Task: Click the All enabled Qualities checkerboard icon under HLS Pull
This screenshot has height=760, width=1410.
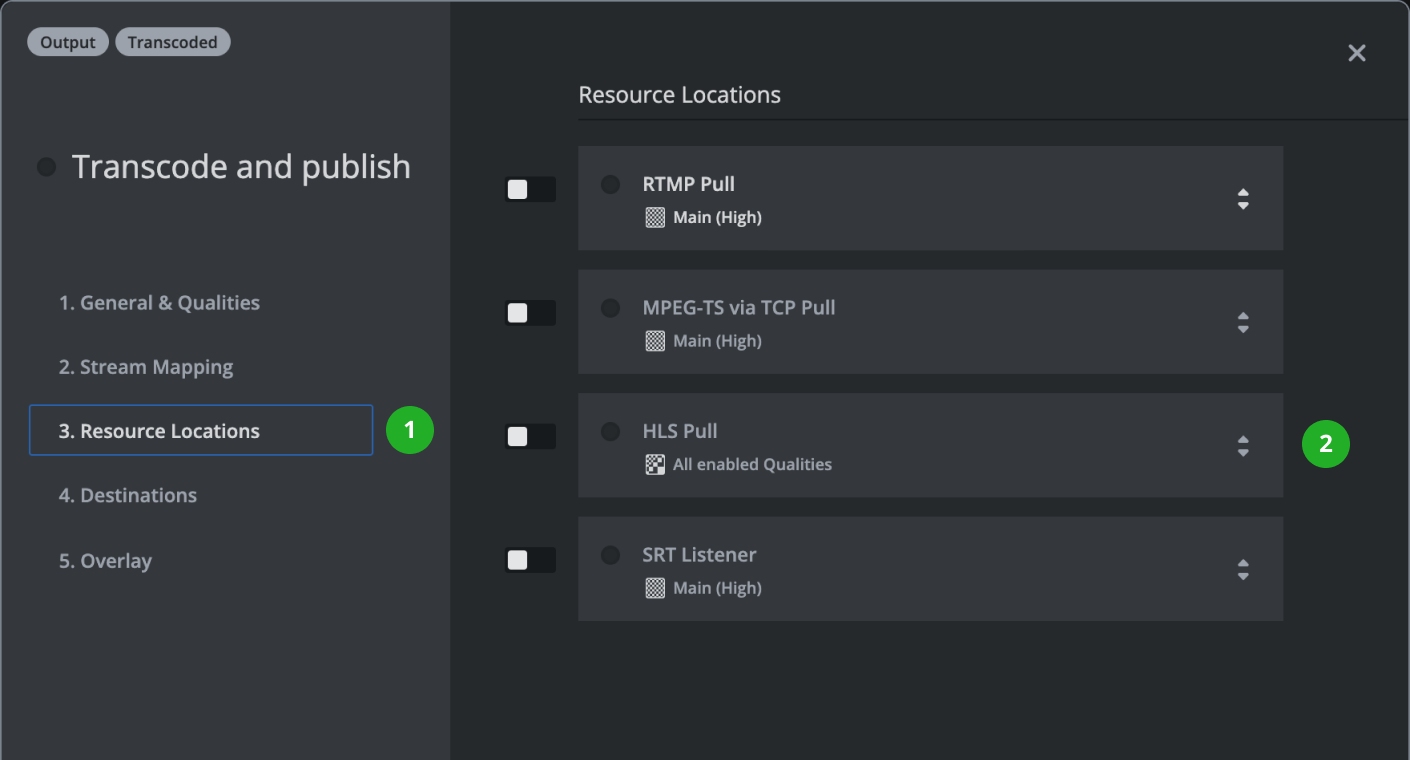Action: [655, 464]
